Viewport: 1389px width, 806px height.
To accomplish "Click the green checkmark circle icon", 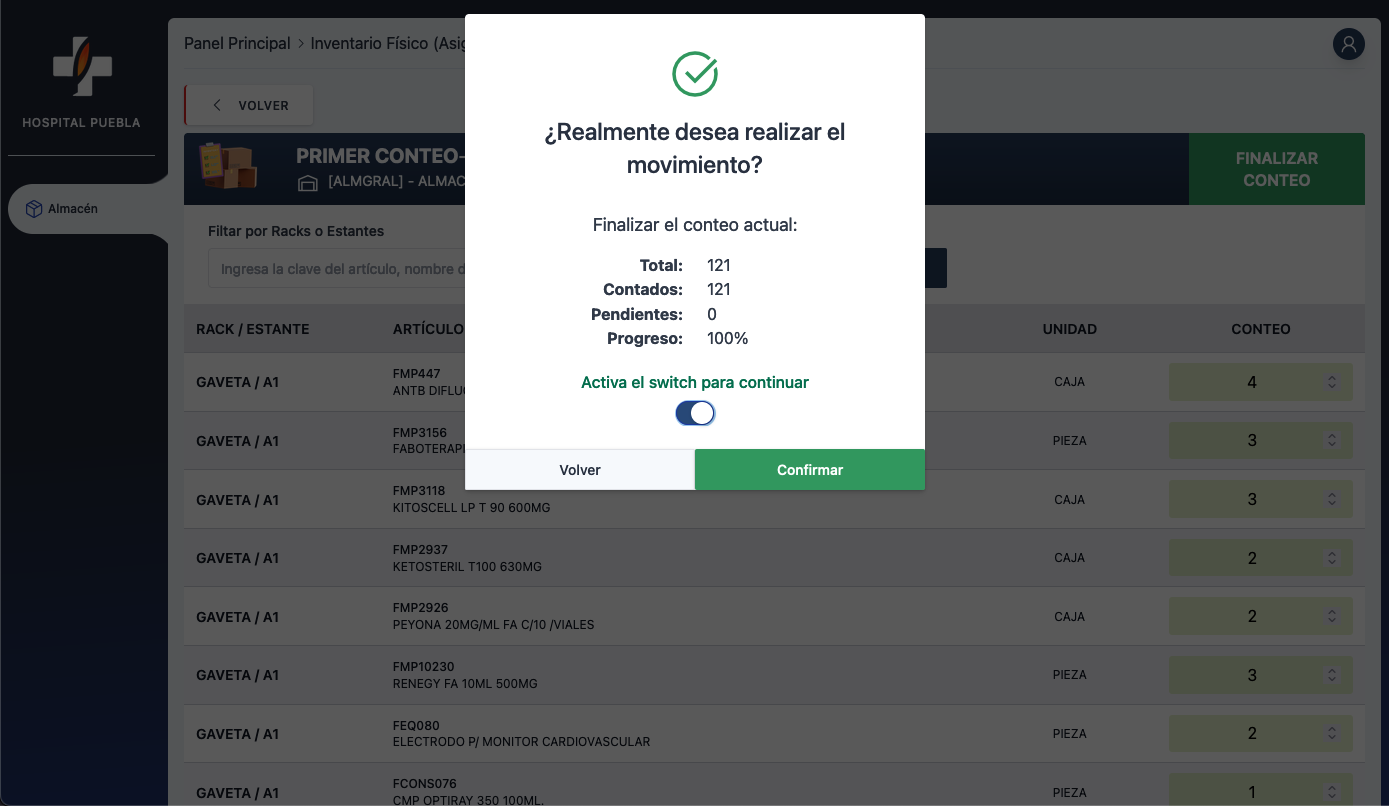I will tap(695, 74).
